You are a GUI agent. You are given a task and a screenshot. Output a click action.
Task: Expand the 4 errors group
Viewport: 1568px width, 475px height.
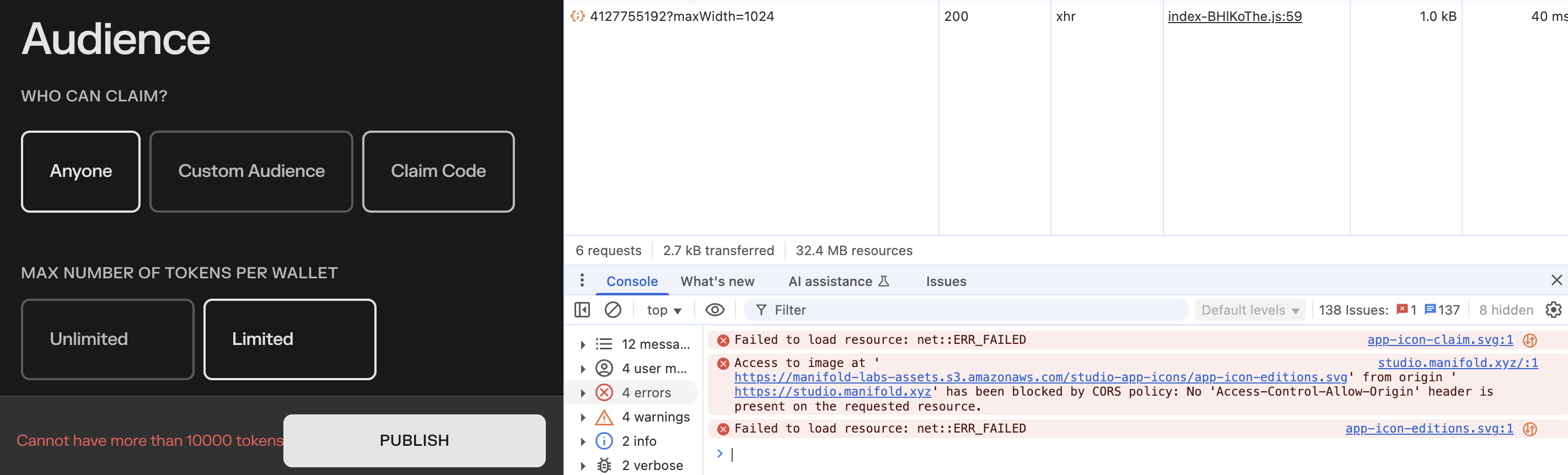(583, 393)
